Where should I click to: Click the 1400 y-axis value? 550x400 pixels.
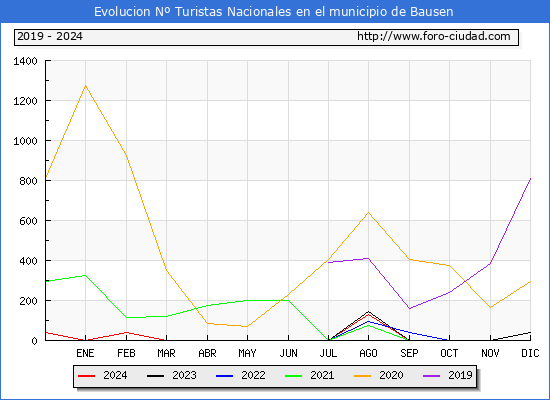pos(25,61)
